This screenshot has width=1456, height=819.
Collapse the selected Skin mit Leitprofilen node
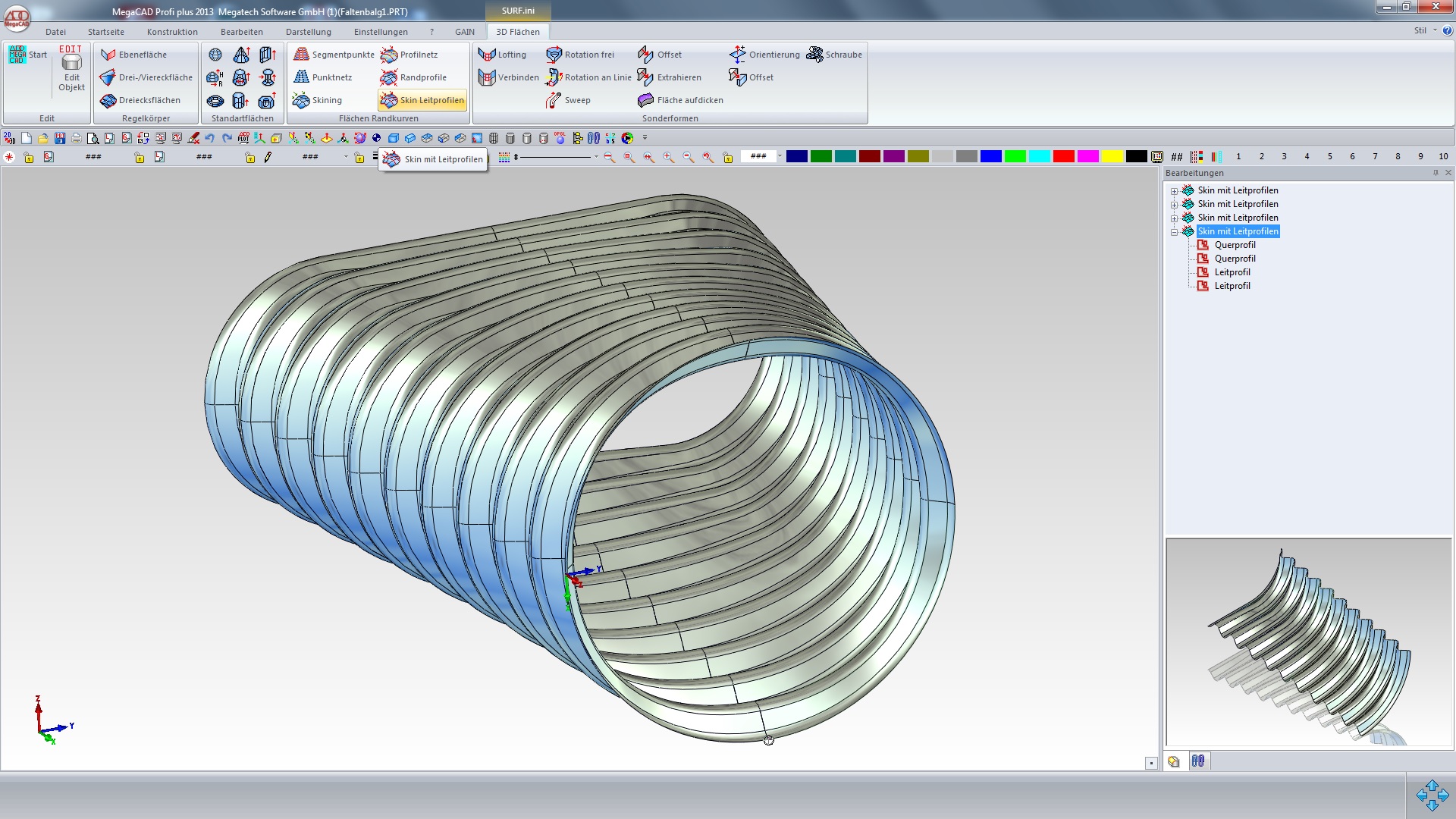1174,232
